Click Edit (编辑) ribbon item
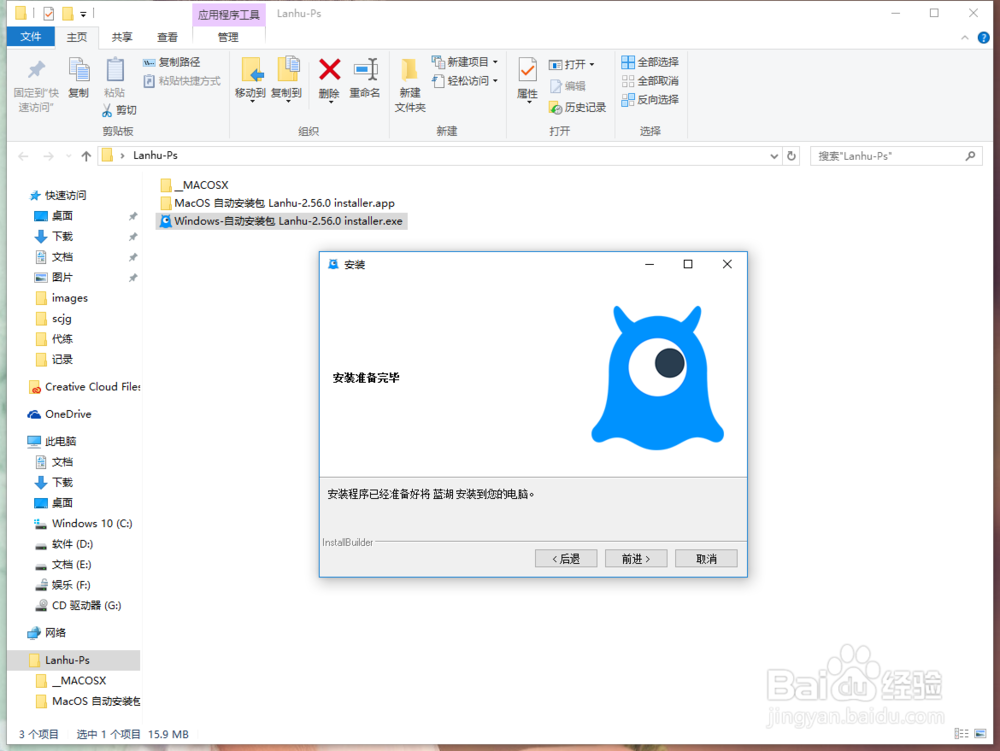 pos(568,86)
